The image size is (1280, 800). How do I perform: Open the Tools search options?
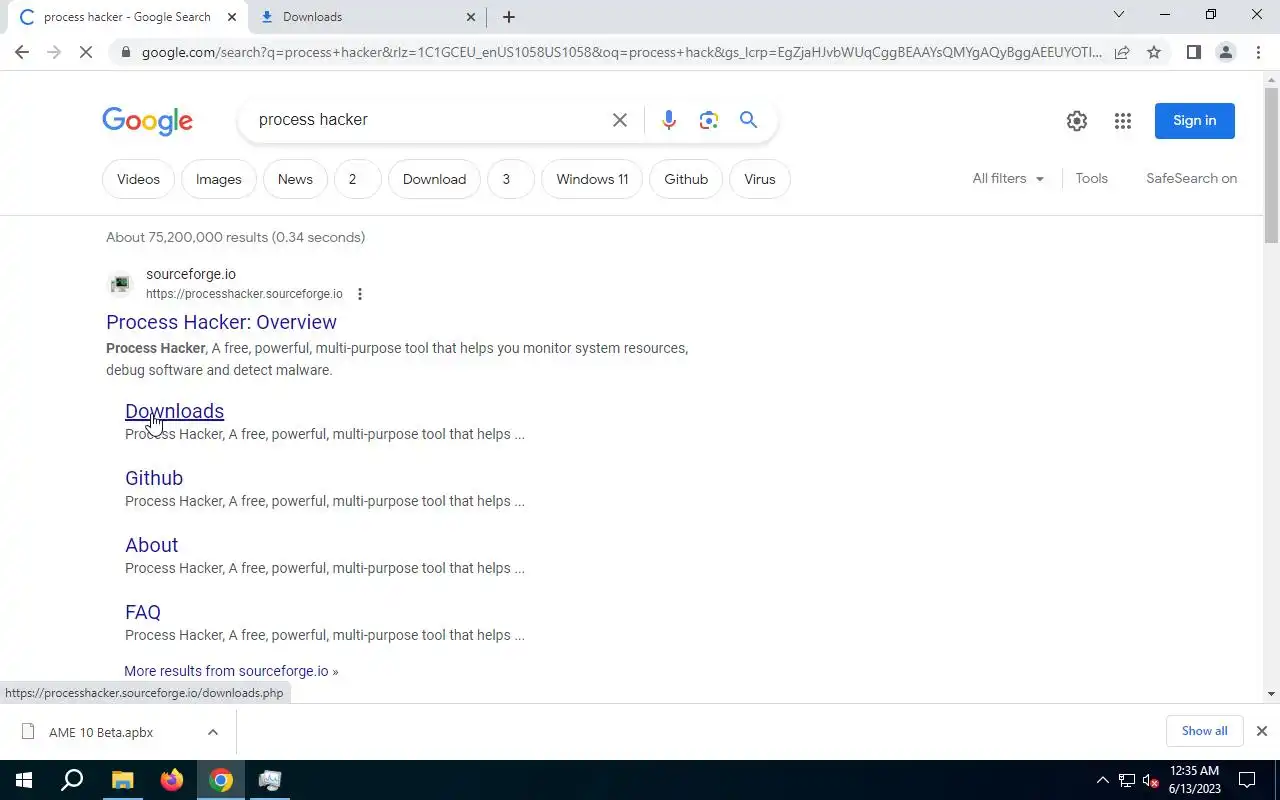tap(1091, 178)
